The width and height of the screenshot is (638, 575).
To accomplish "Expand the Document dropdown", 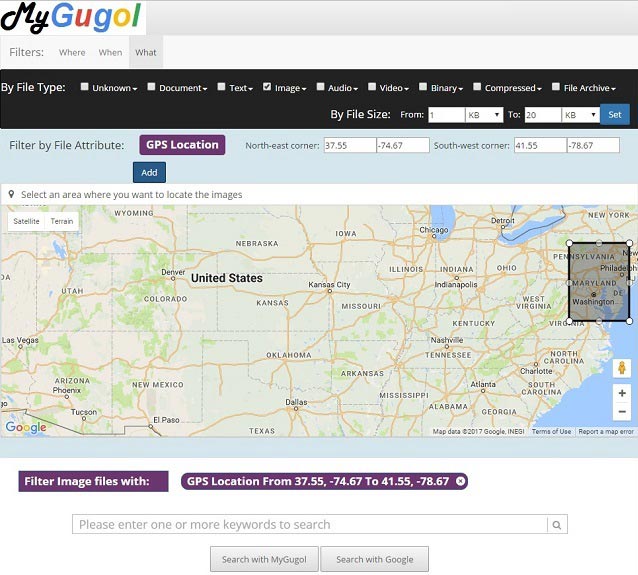I will (183, 88).
